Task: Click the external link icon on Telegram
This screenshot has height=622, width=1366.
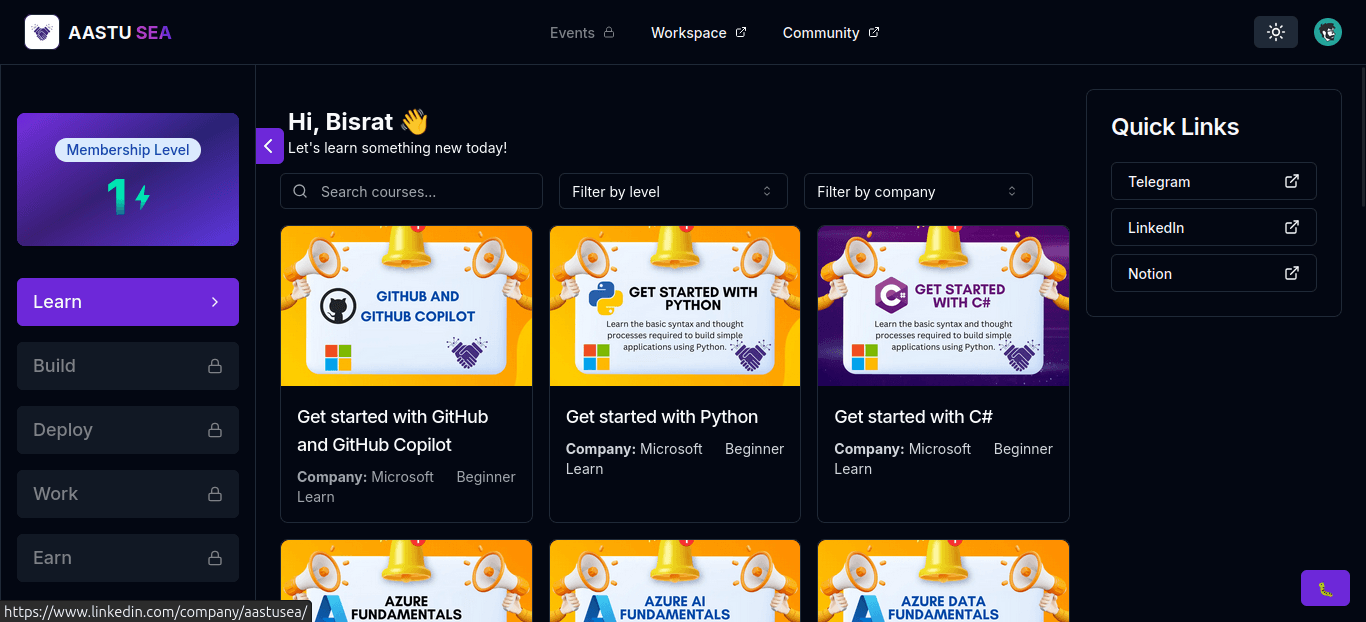Action: [1292, 181]
